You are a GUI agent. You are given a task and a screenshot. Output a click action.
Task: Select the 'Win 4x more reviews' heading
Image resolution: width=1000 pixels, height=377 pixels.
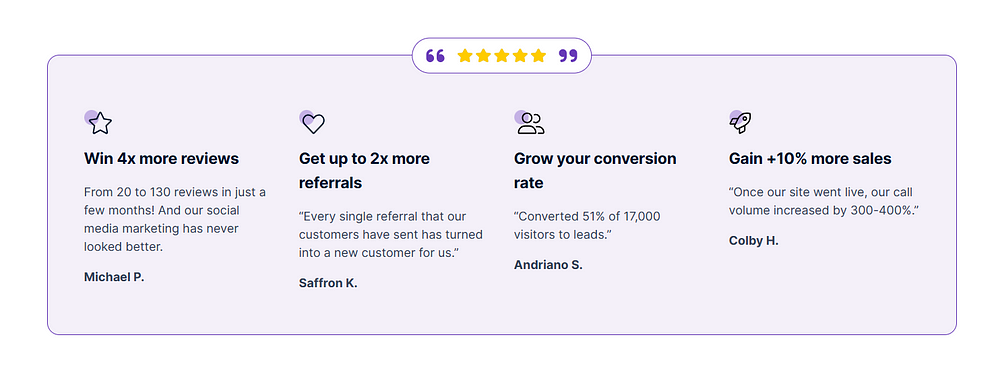pyautogui.click(x=161, y=159)
